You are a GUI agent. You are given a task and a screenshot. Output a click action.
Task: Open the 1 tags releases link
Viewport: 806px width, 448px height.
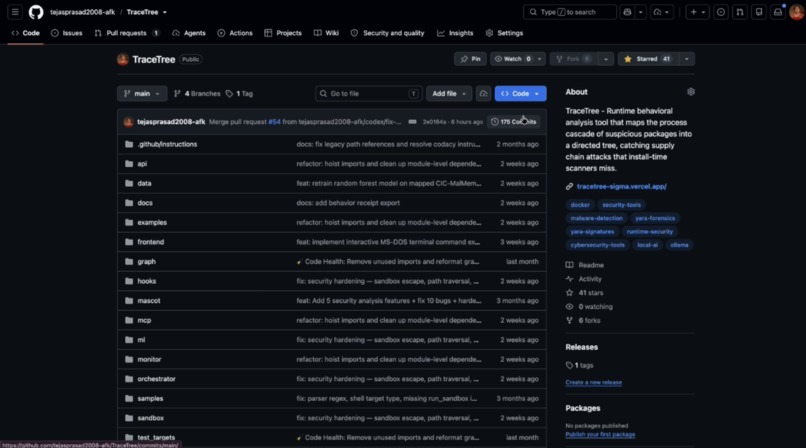pos(580,365)
